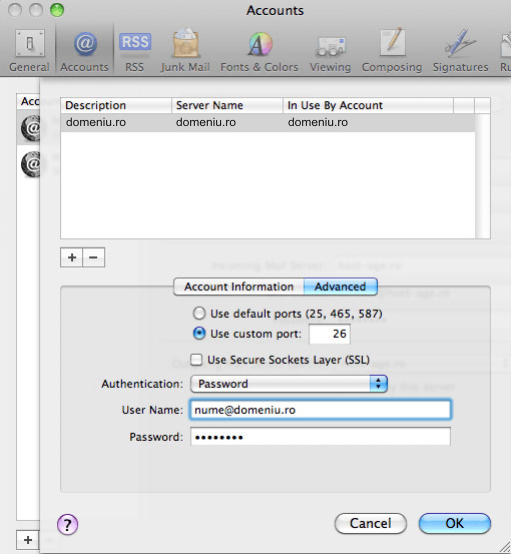Click the Password input field
Image resolution: width=511 pixels, height=554 pixels.
[x=320, y=437]
